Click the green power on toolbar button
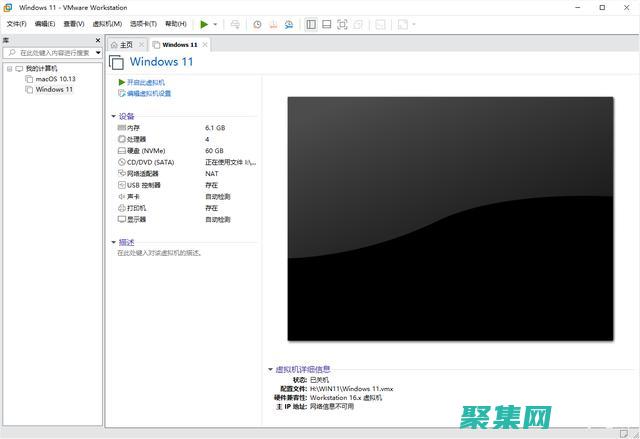The image size is (640, 439). click(x=204, y=24)
